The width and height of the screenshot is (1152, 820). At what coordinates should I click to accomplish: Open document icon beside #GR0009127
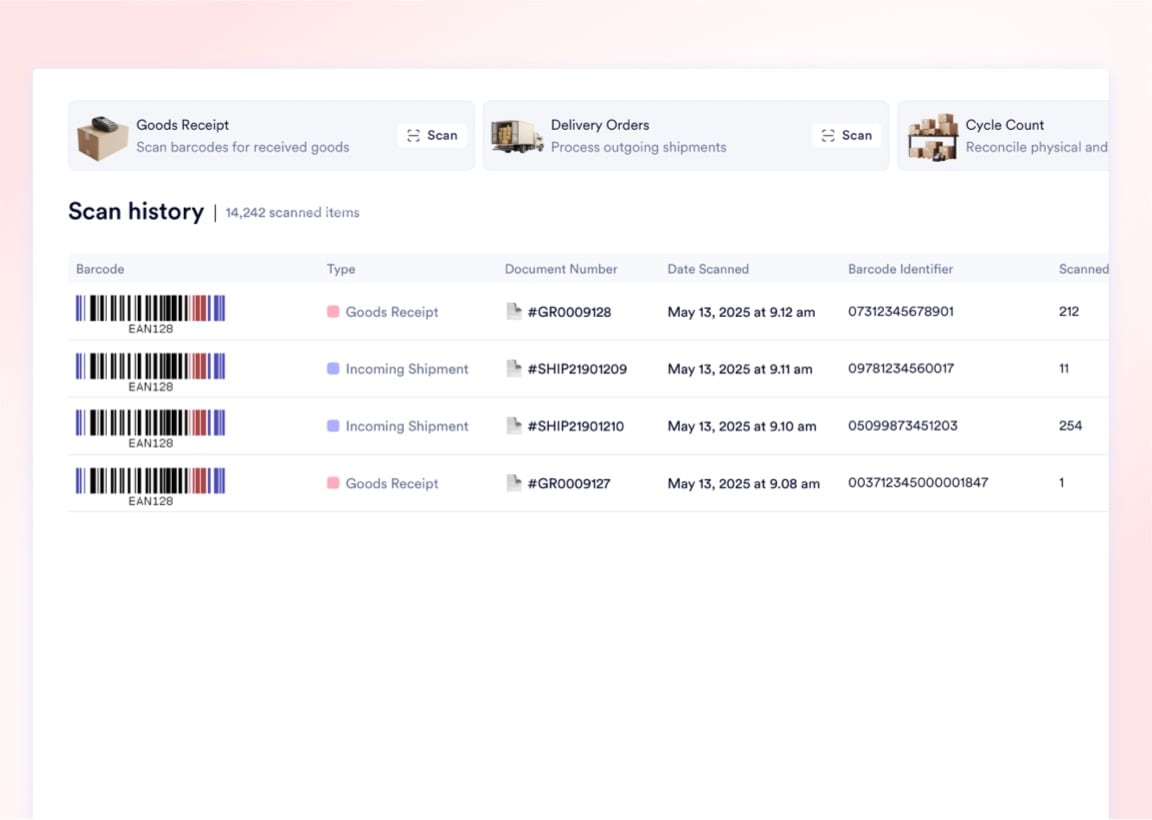coord(514,483)
